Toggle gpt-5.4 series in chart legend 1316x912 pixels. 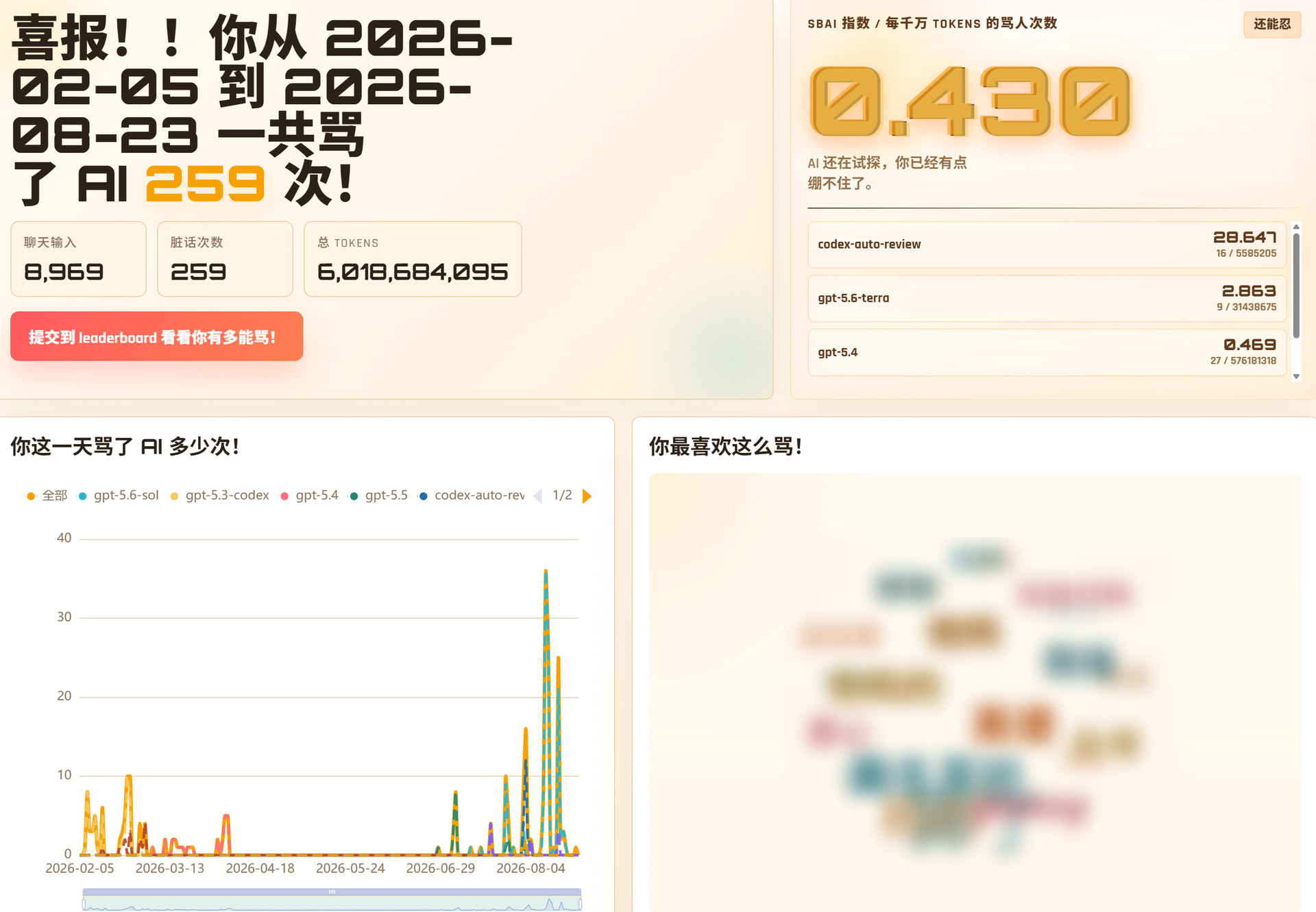click(309, 495)
